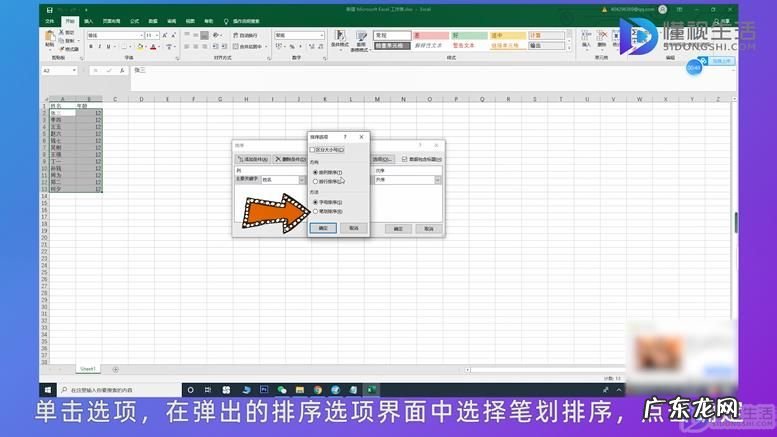Image resolution: width=777 pixels, height=437 pixels.
Task: Click 确定 in the Sort dialog behind
Action: (x=398, y=228)
